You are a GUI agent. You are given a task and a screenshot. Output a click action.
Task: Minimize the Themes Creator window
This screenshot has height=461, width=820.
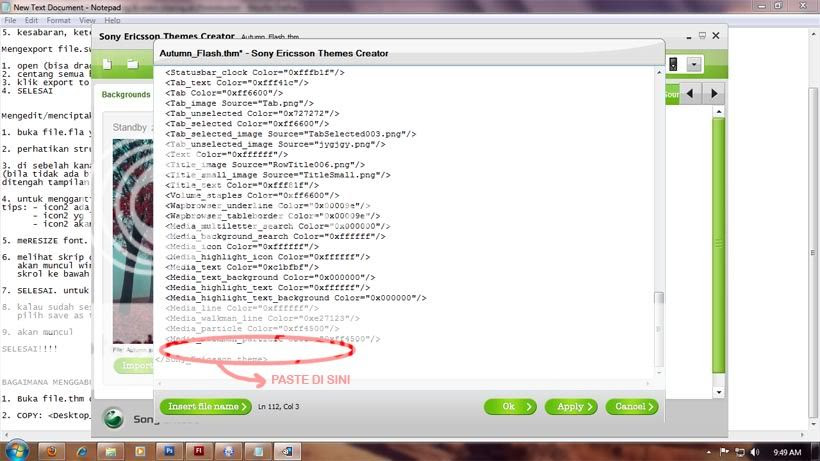click(x=689, y=36)
